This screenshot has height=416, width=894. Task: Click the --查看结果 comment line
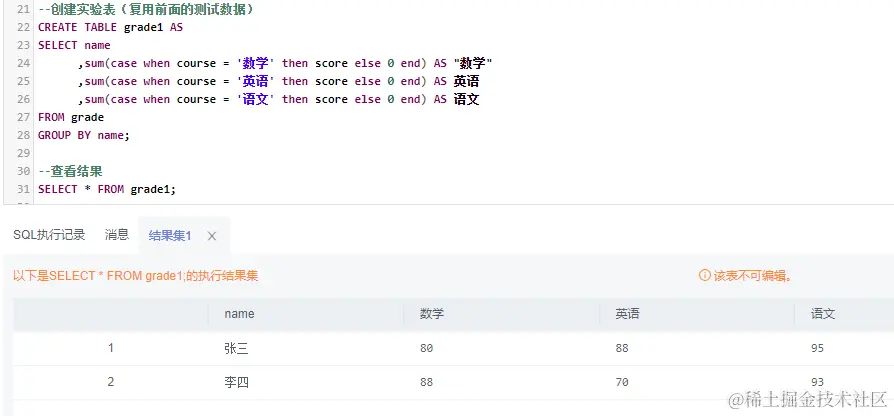coord(70,172)
